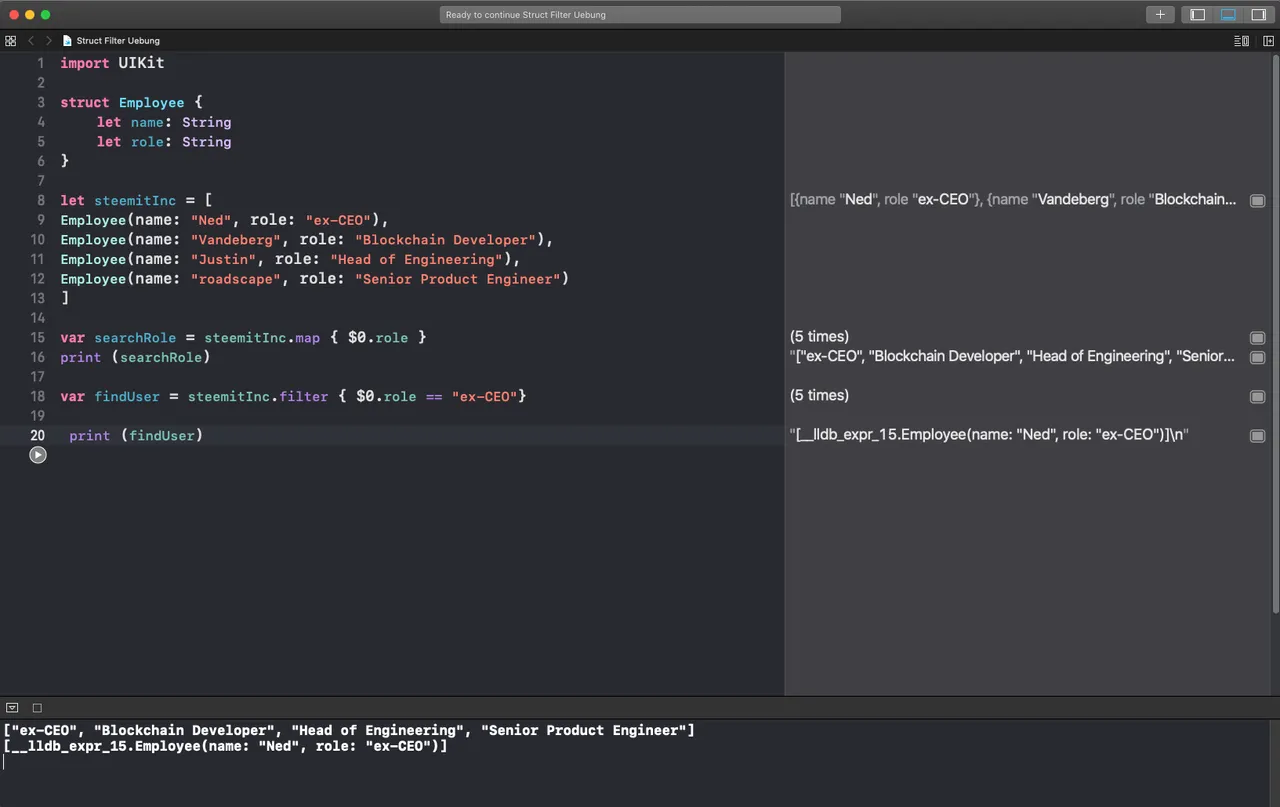This screenshot has width=1280, height=807.
Task: Show inline result for the steemitInc array
Action: point(1257,200)
